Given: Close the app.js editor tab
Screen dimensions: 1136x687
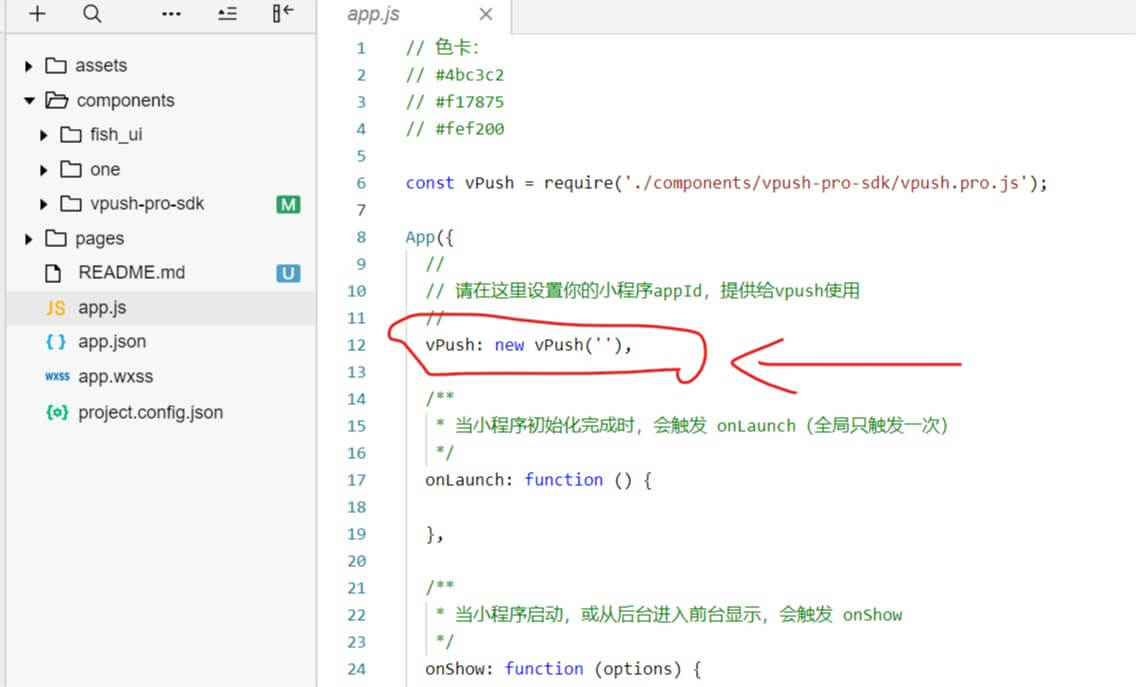Looking at the screenshot, I should pyautogui.click(x=485, y=14).
